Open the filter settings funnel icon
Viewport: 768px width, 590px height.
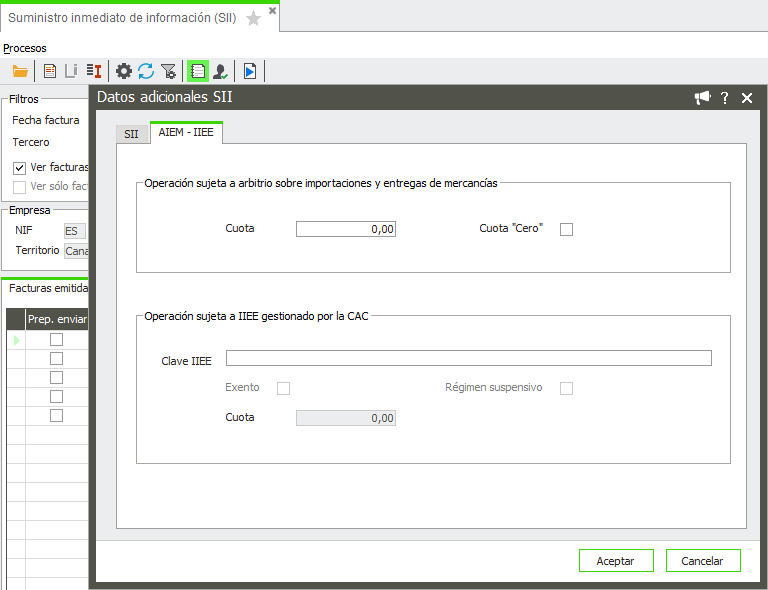click(x=168, y=71)
